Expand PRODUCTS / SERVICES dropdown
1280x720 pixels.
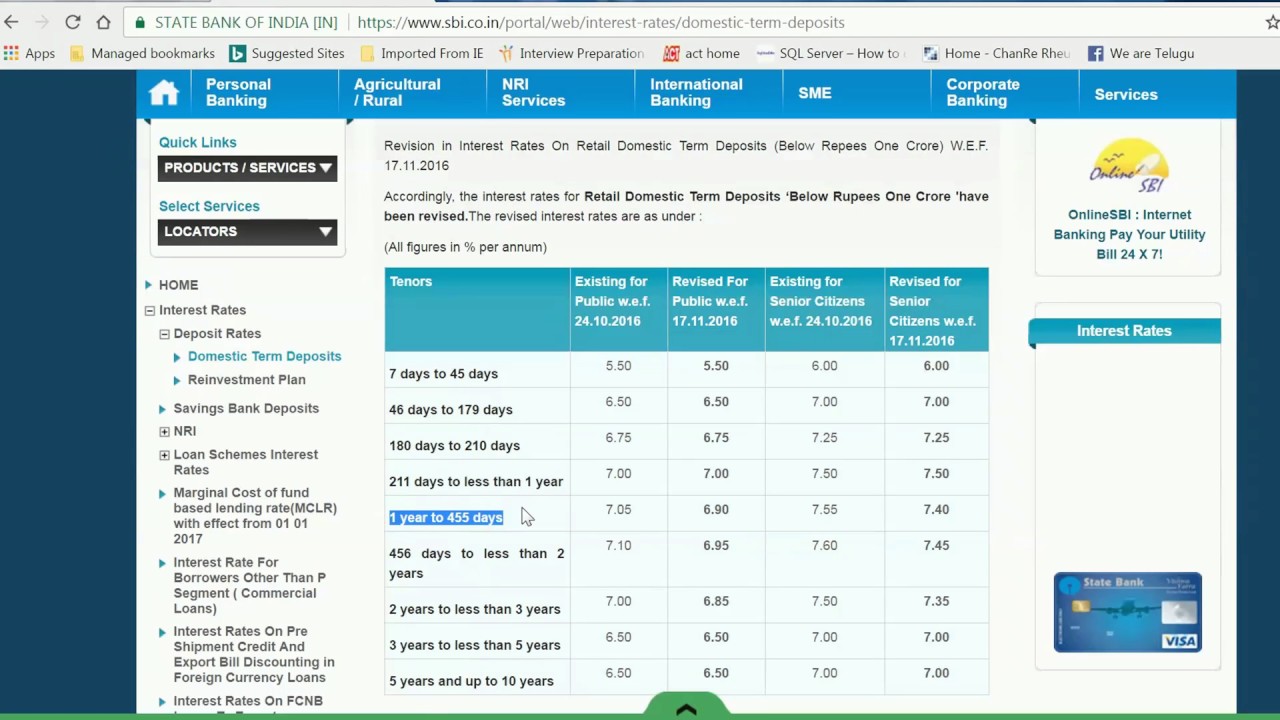[247, 168]
